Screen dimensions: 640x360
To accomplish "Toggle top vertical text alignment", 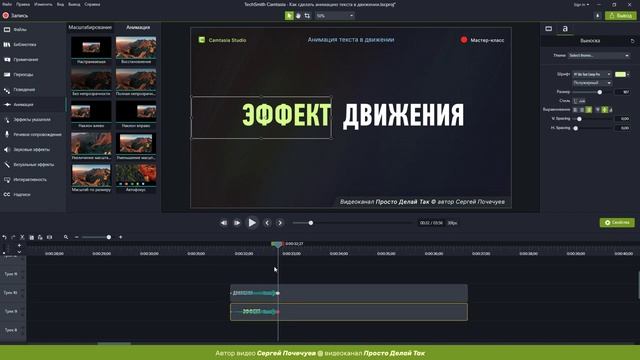I will click(x=598, y=110).
